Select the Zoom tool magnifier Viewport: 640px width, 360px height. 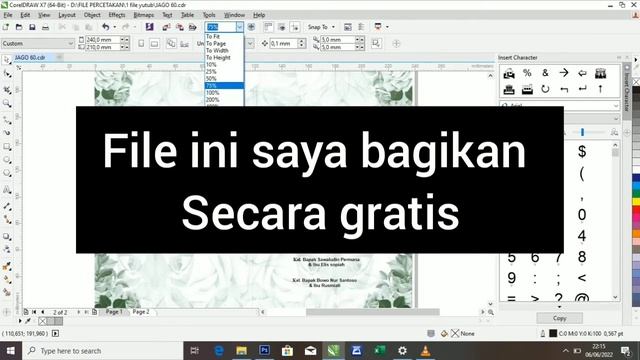[7, 104]
